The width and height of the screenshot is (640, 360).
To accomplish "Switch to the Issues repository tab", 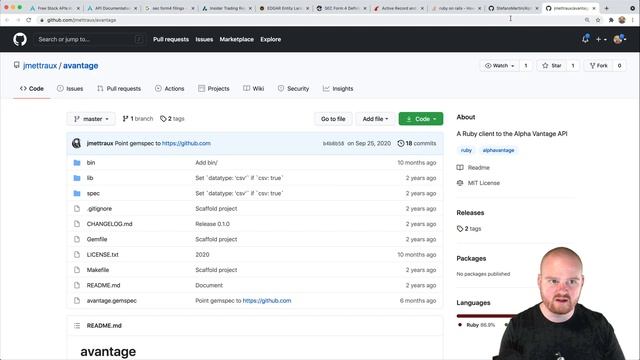I will 70,89.
